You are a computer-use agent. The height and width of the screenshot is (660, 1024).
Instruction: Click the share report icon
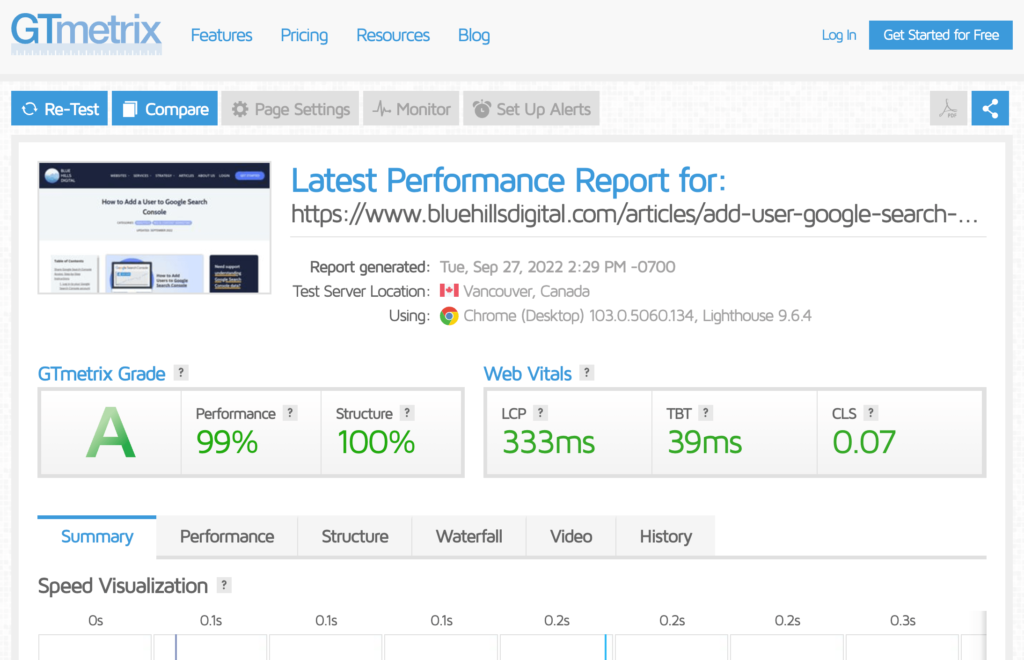pyautogui.click(x=990, y=108)
